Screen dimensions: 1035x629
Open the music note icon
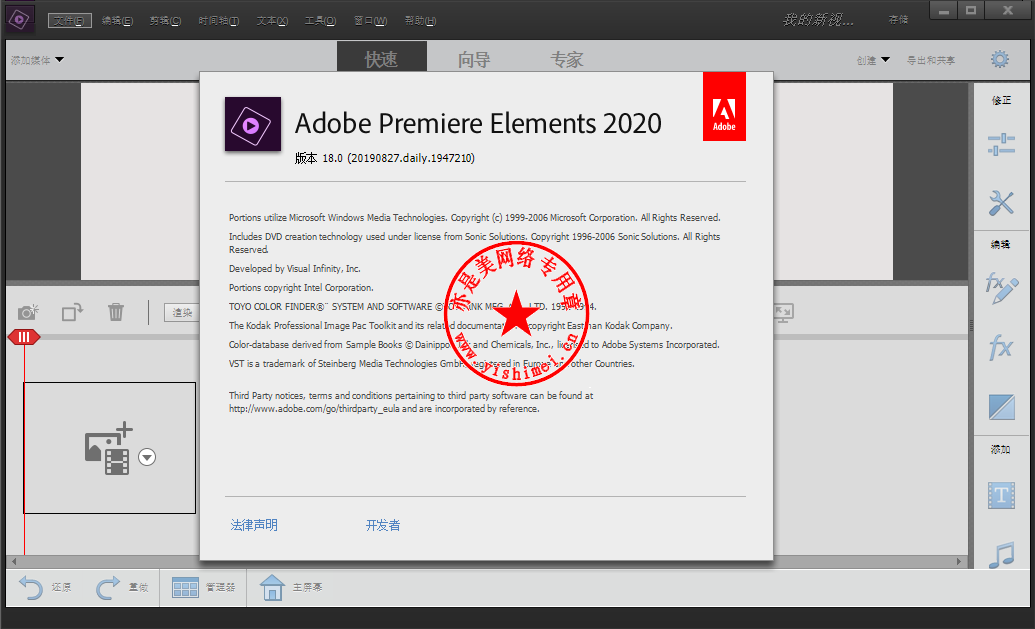(1001, 554)
